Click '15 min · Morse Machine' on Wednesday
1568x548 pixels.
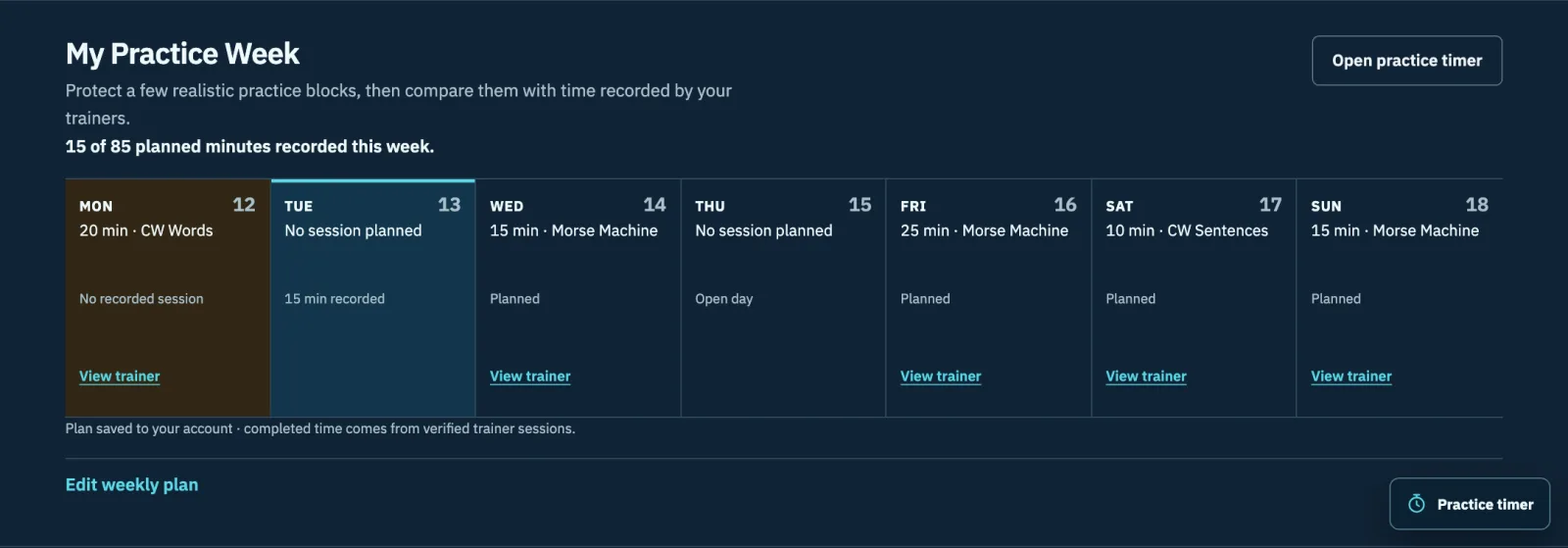(573, 230)
